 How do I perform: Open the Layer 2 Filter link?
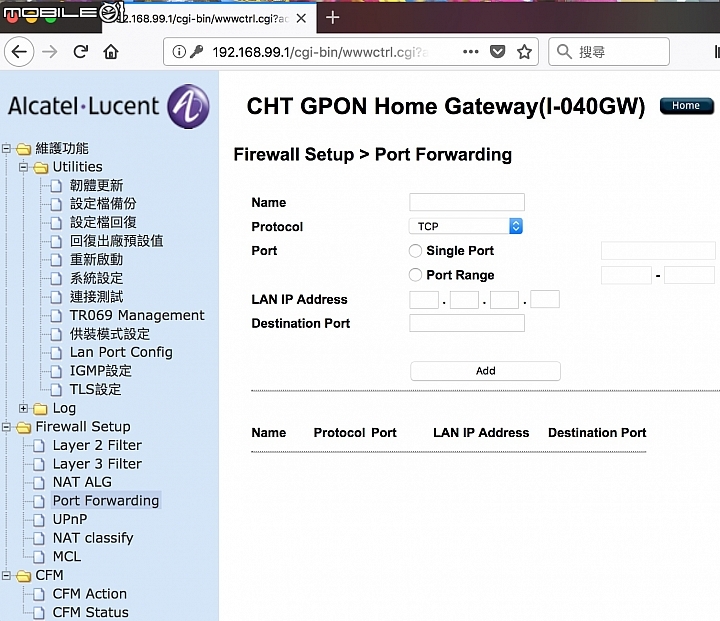(x=97, y=445)
